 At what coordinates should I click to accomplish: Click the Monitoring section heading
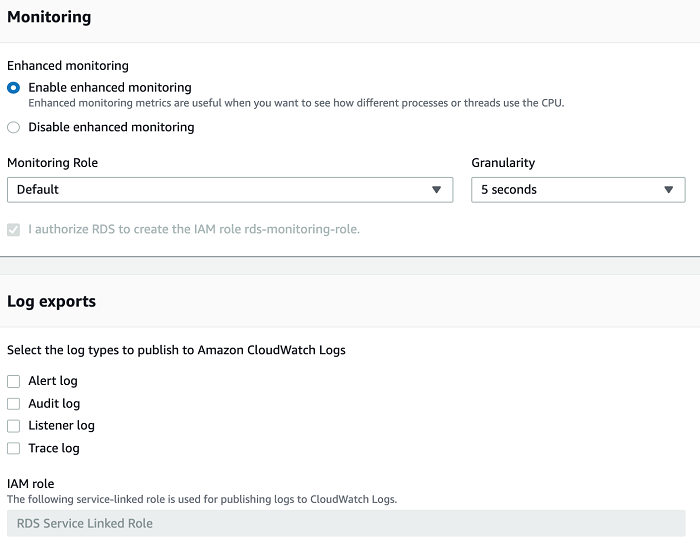click(x=49, y=17)
